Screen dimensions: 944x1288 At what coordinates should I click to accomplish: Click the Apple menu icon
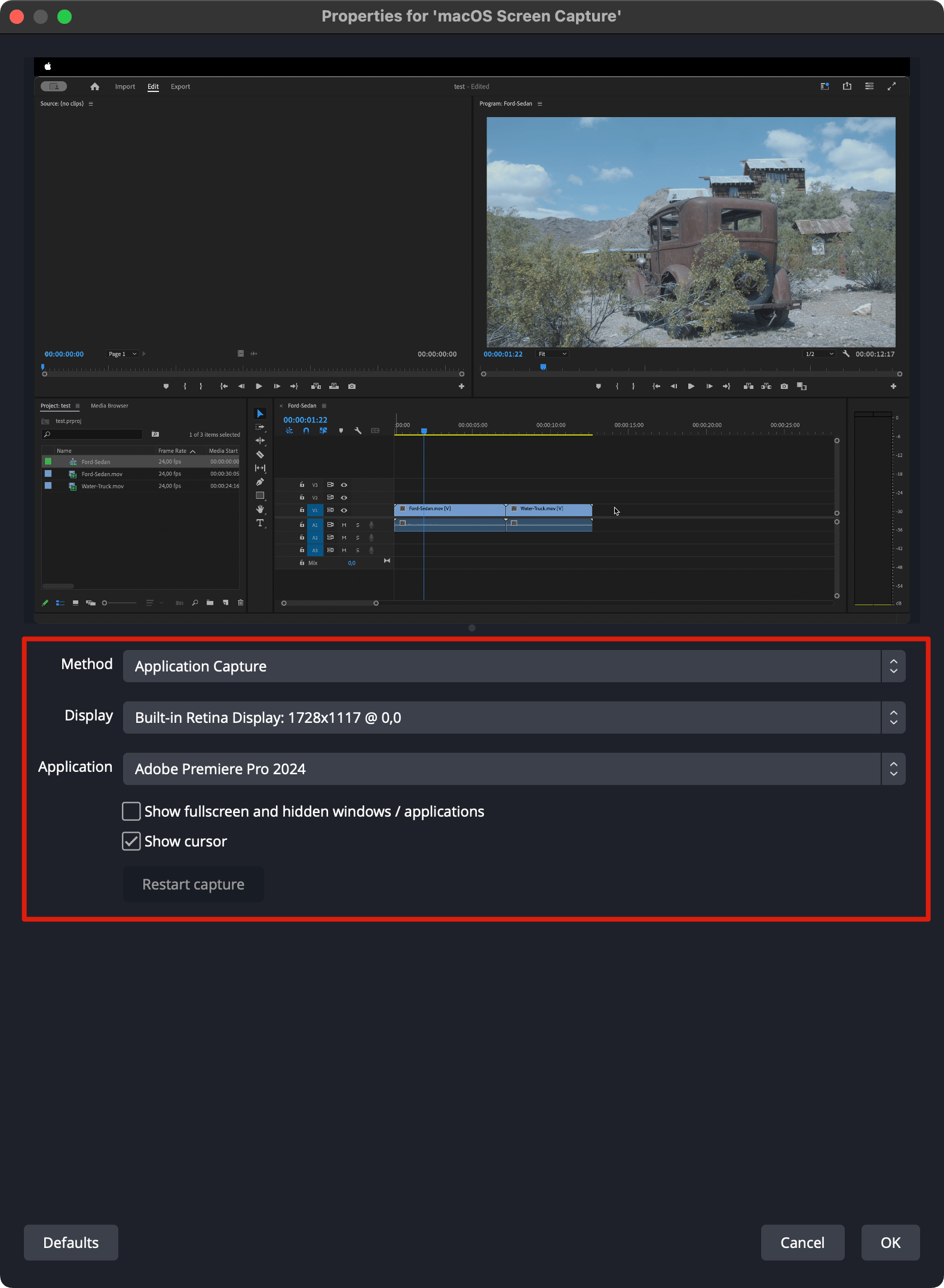click(48, 66)
